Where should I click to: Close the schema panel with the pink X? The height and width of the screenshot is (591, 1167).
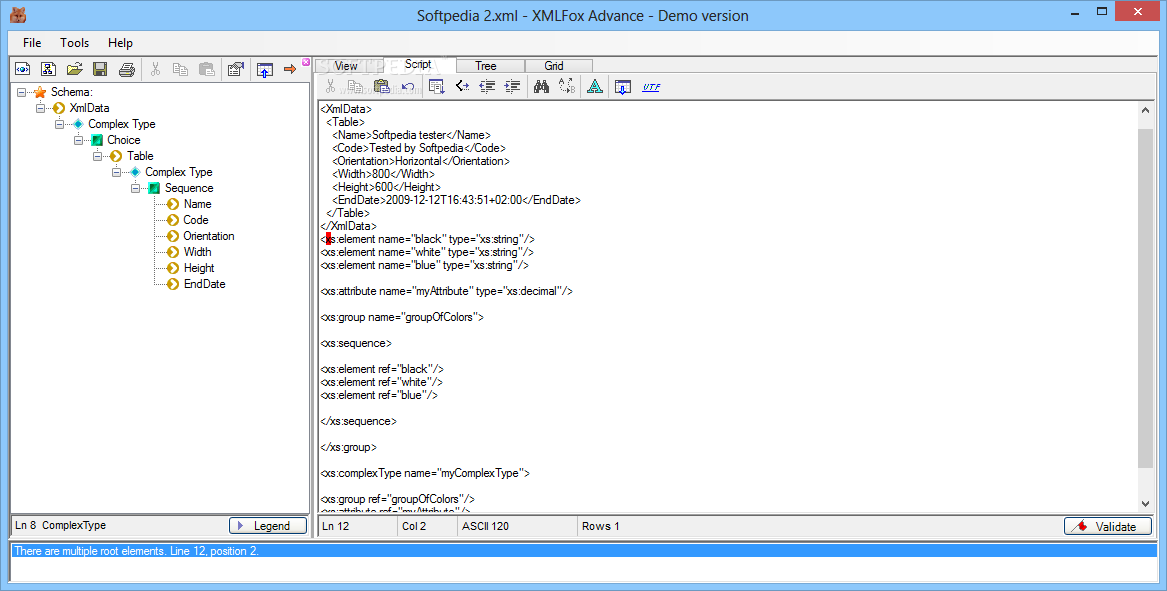(306, 63)
